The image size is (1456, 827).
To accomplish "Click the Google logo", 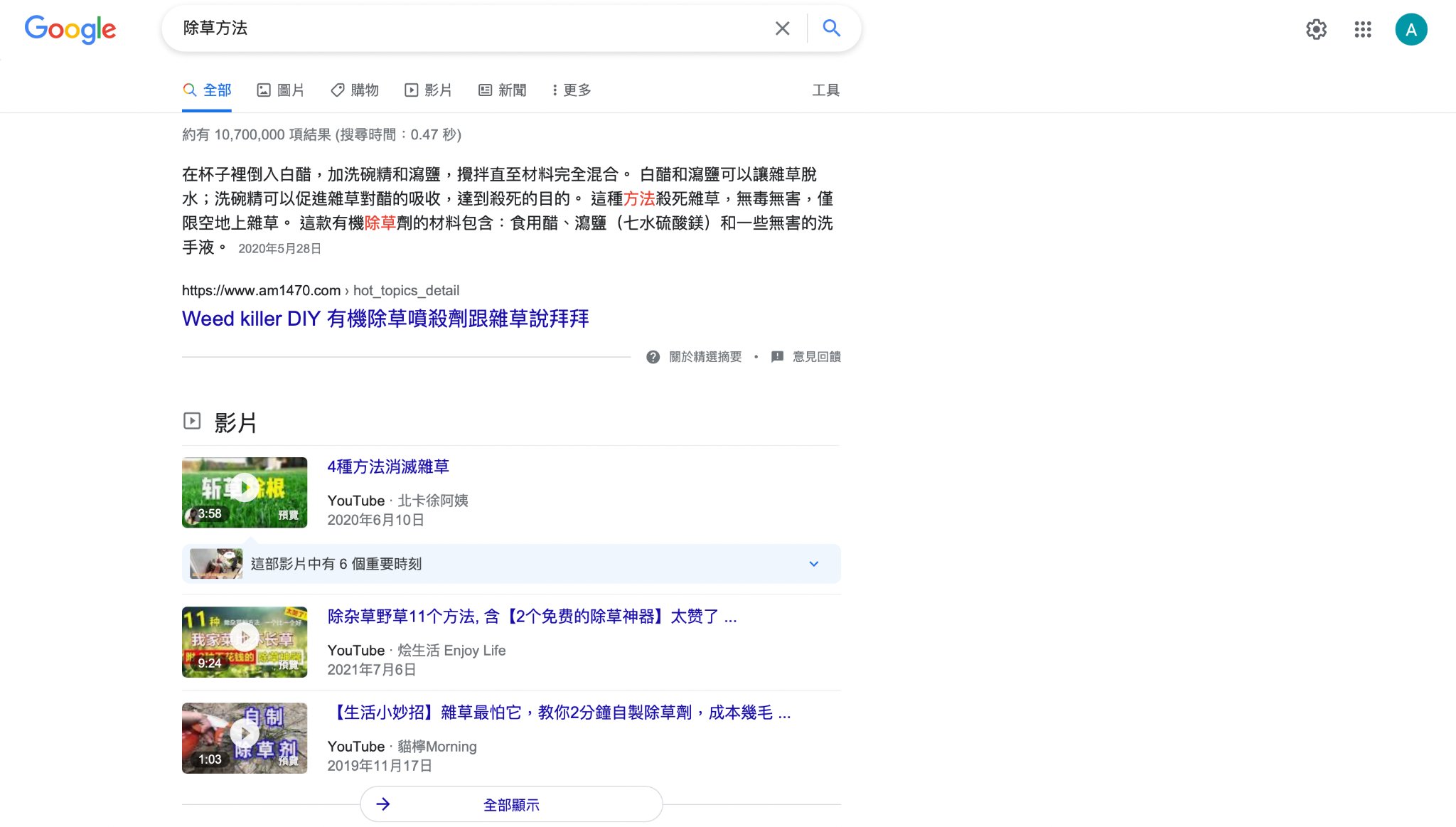I will coord(70,29).
